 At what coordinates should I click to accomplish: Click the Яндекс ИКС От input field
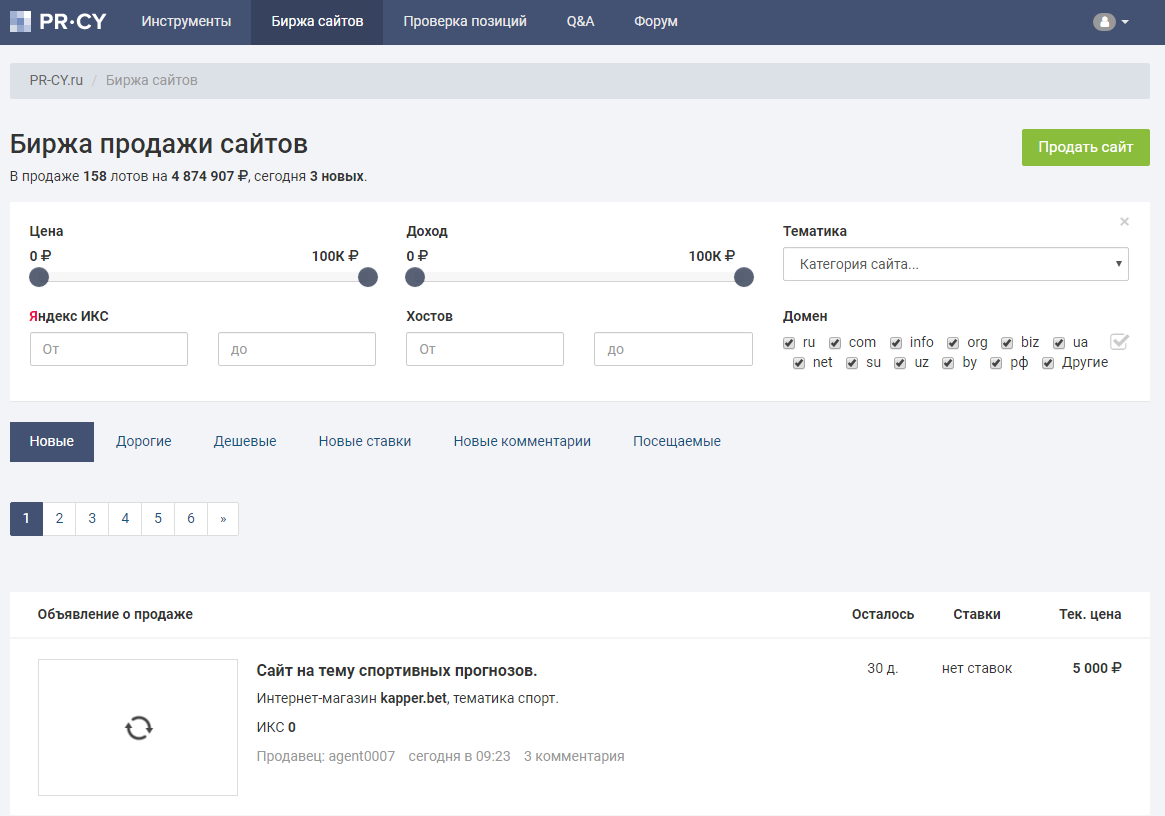(108, 349)
